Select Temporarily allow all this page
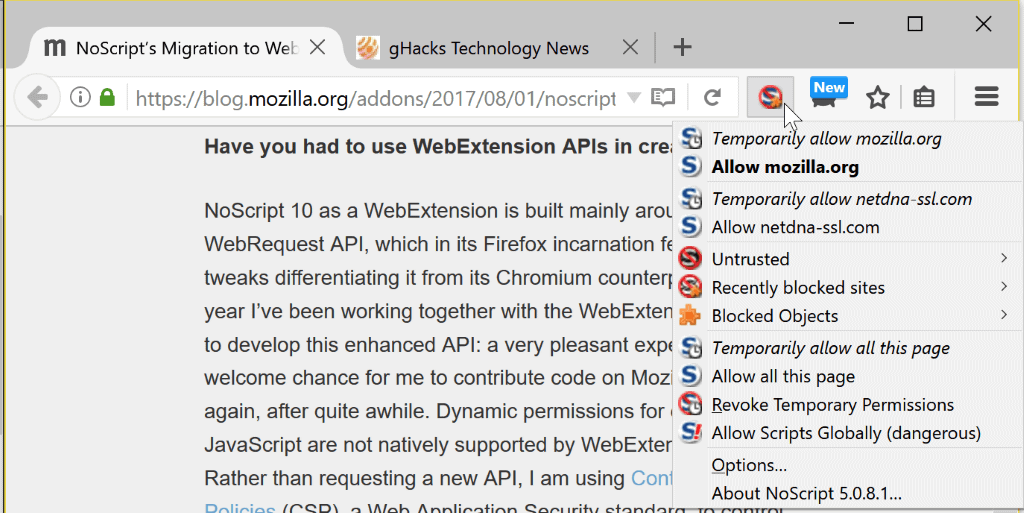This screenshot has width=1024, height=513. (847, 348)
